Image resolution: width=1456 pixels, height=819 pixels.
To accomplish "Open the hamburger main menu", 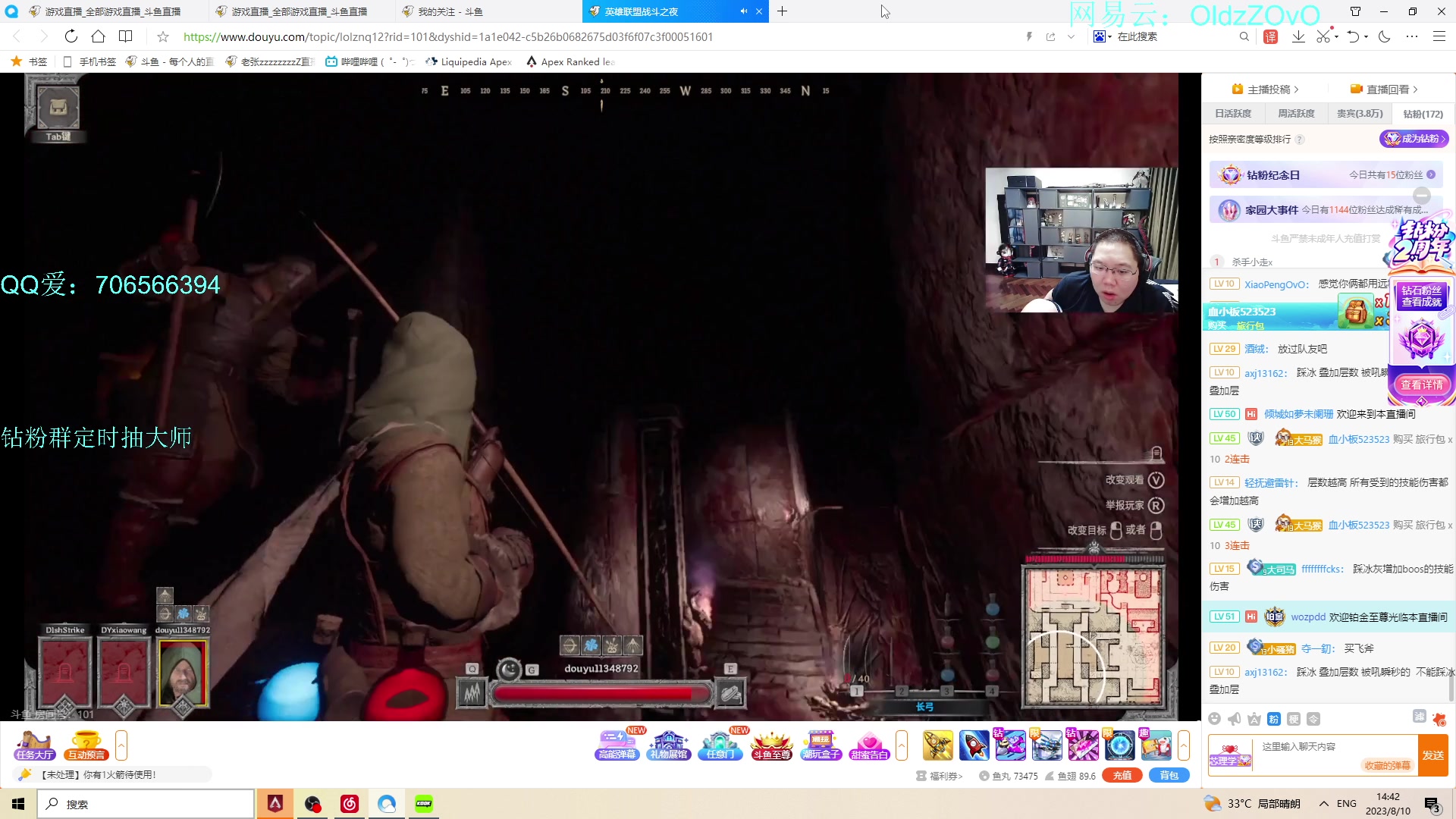I will 1439,36.
